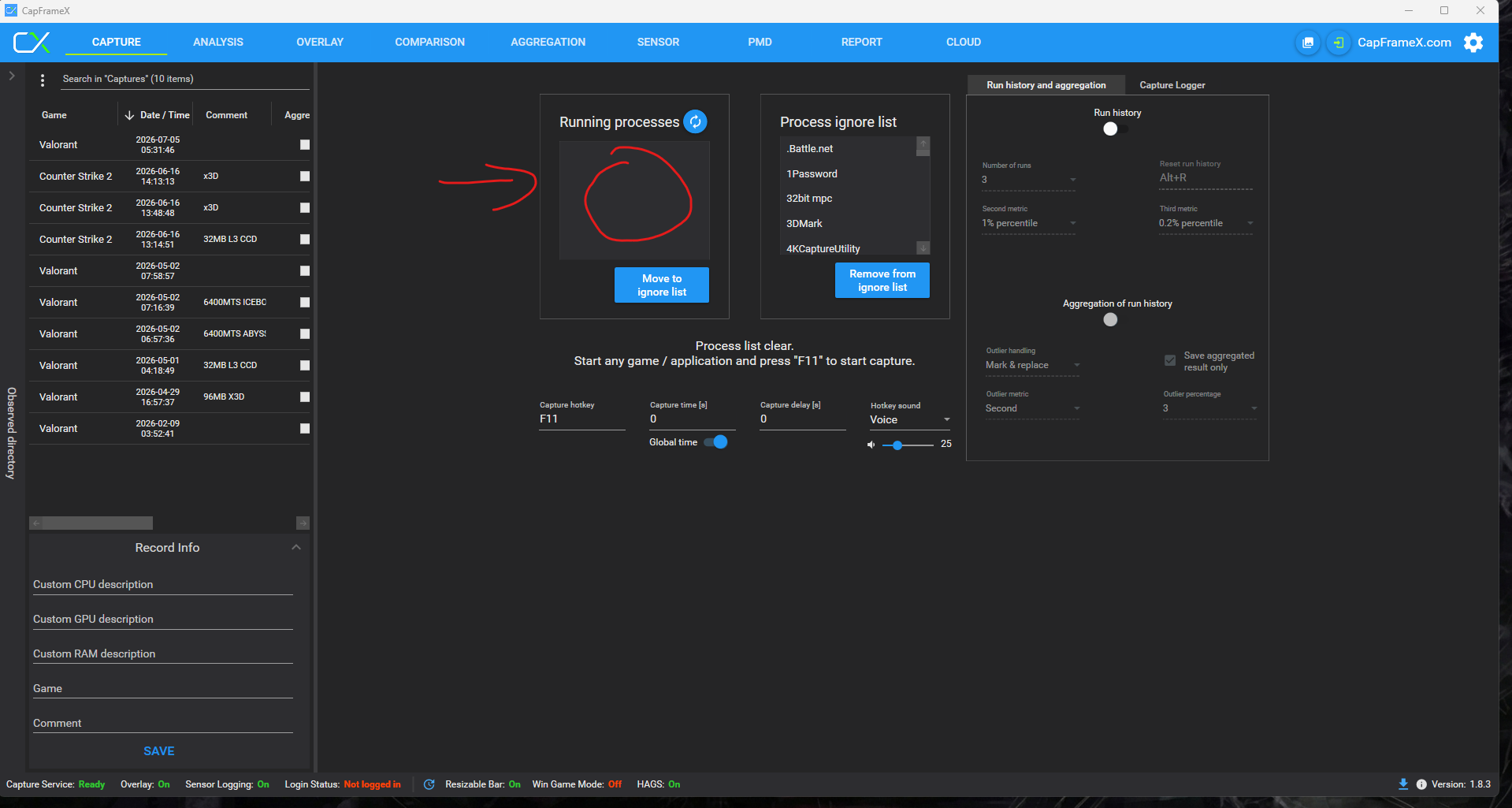Click the CapFrameX logo icon
This screenshot has width=1512, height=808.
[32, 42]
